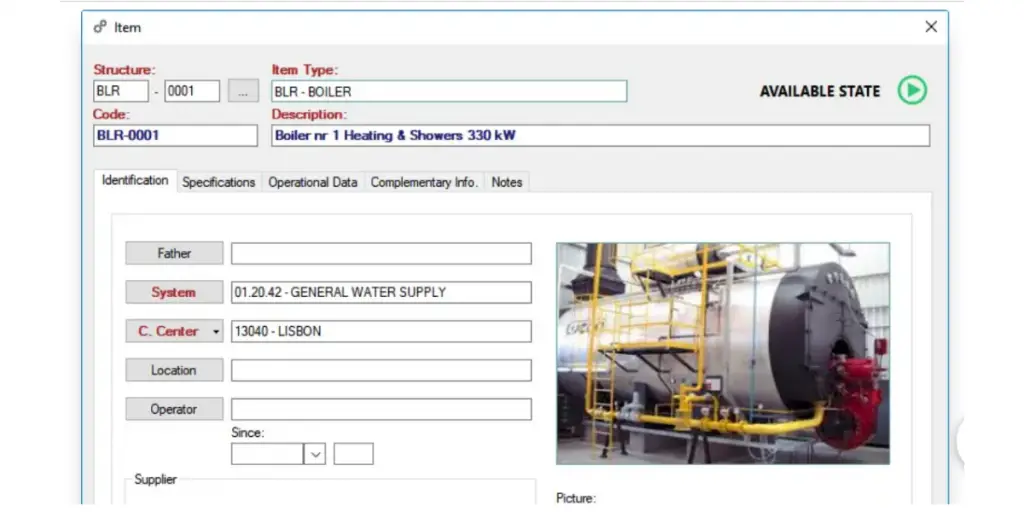Screen dimensions: 1024x512
Task: Click the Since date input field
Action: coord(268,454)
